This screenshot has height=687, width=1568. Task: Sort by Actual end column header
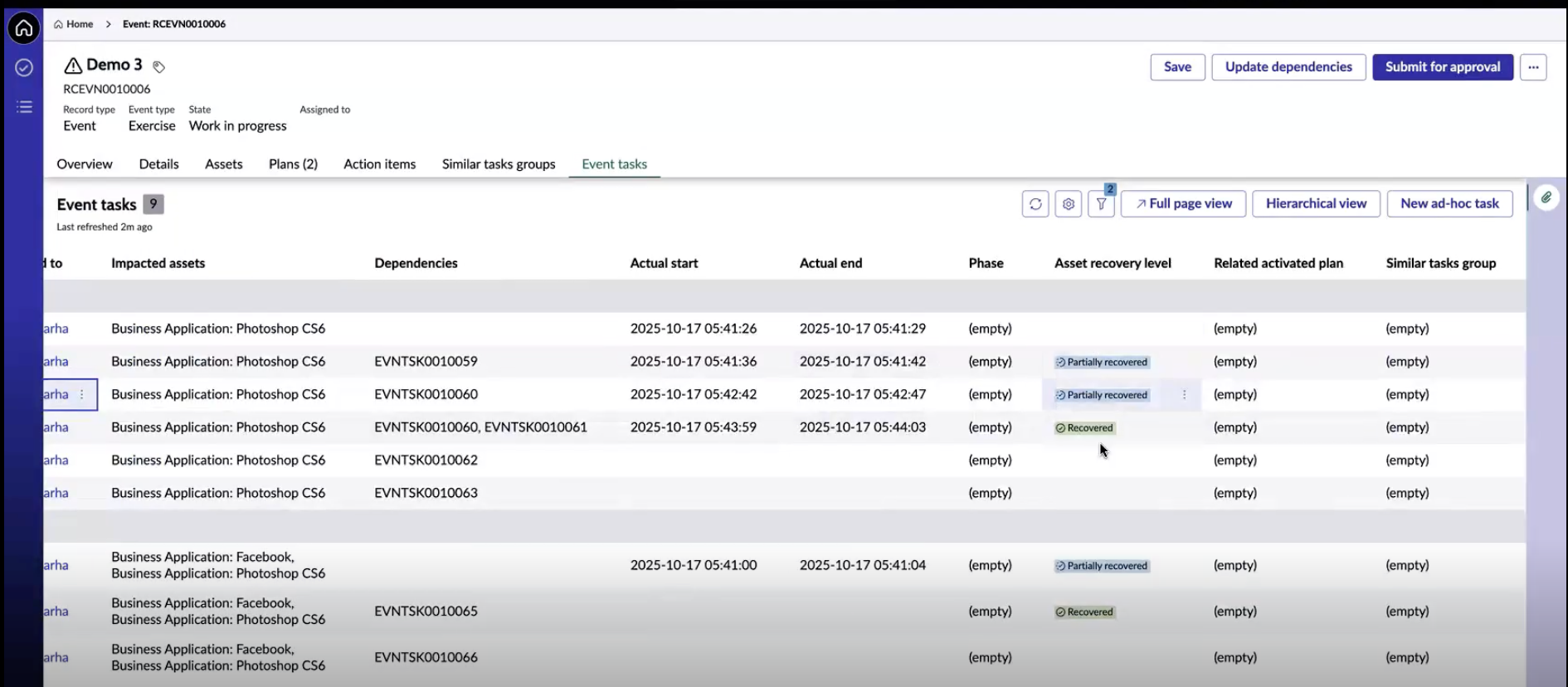click(830, 264)
